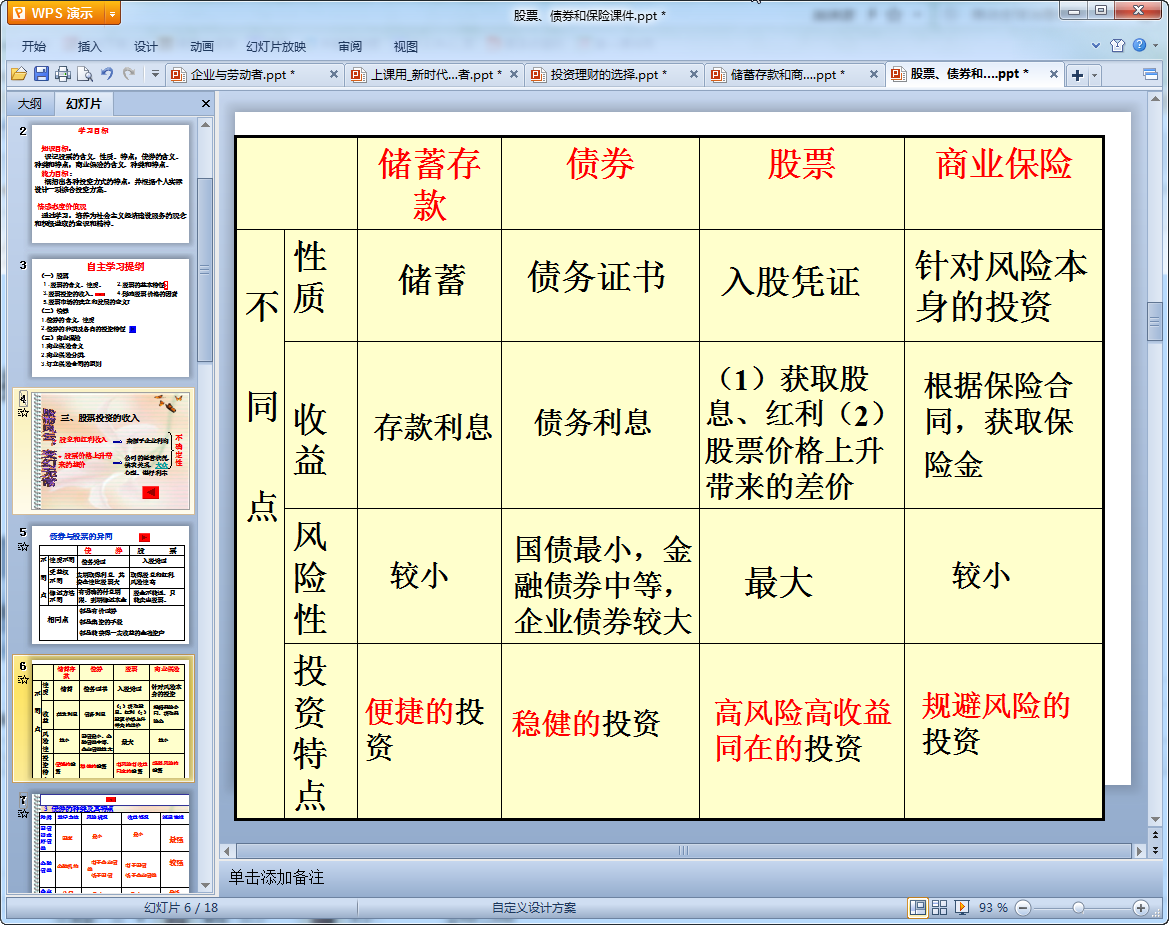Start slideshow from status bar play icon
The image size is (1169, 925).
click(962, 907)
